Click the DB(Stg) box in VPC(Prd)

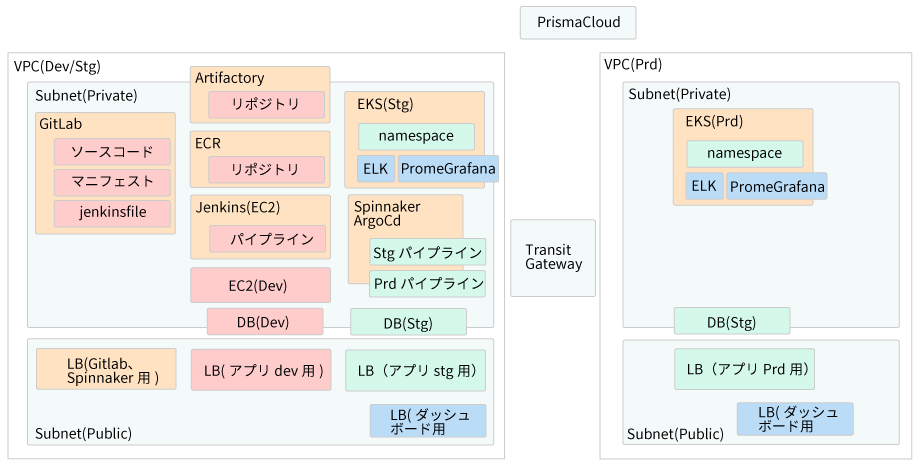[732, 321]
